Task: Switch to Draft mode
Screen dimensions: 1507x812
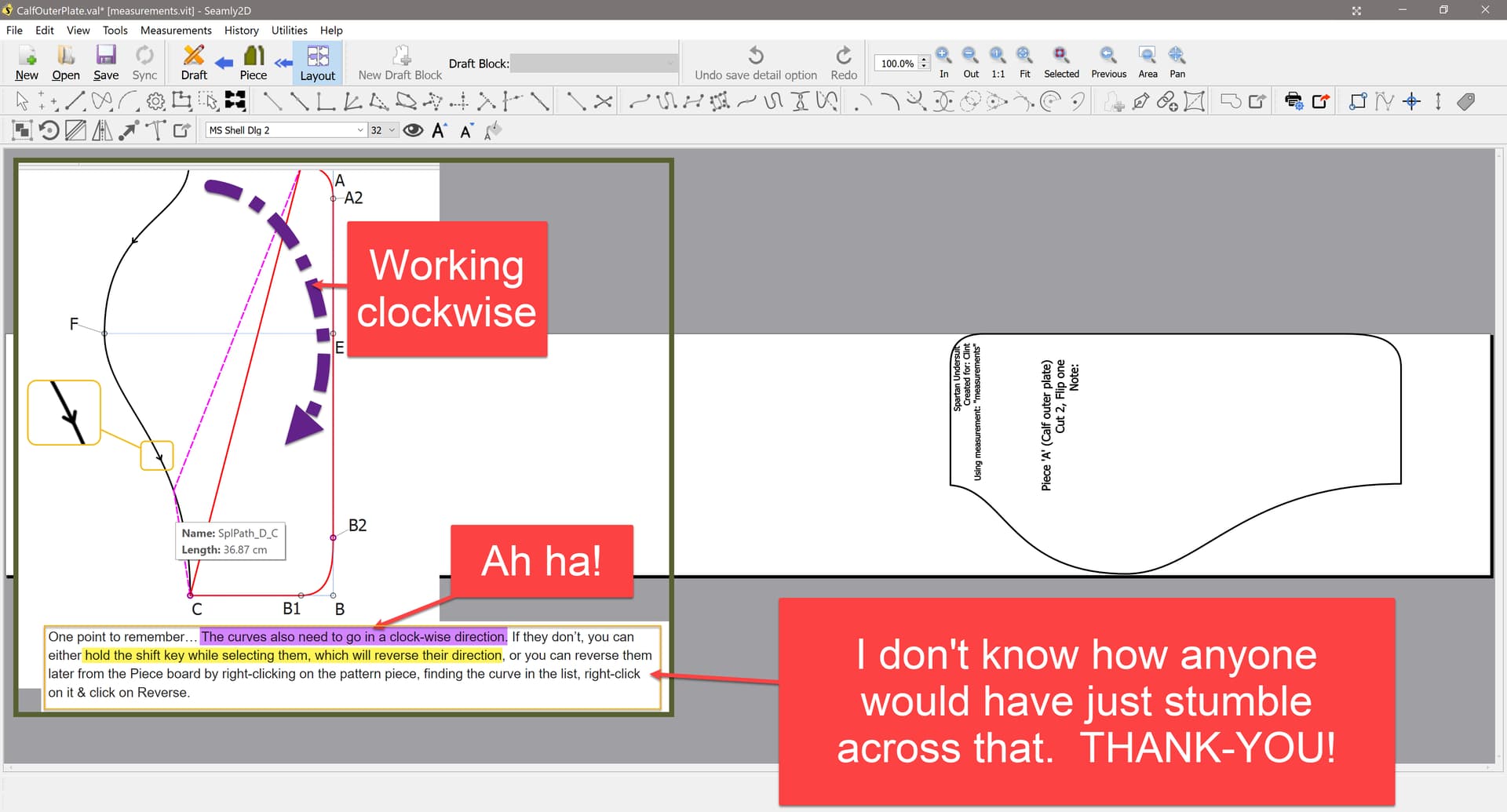Action: tap(193, 63)
